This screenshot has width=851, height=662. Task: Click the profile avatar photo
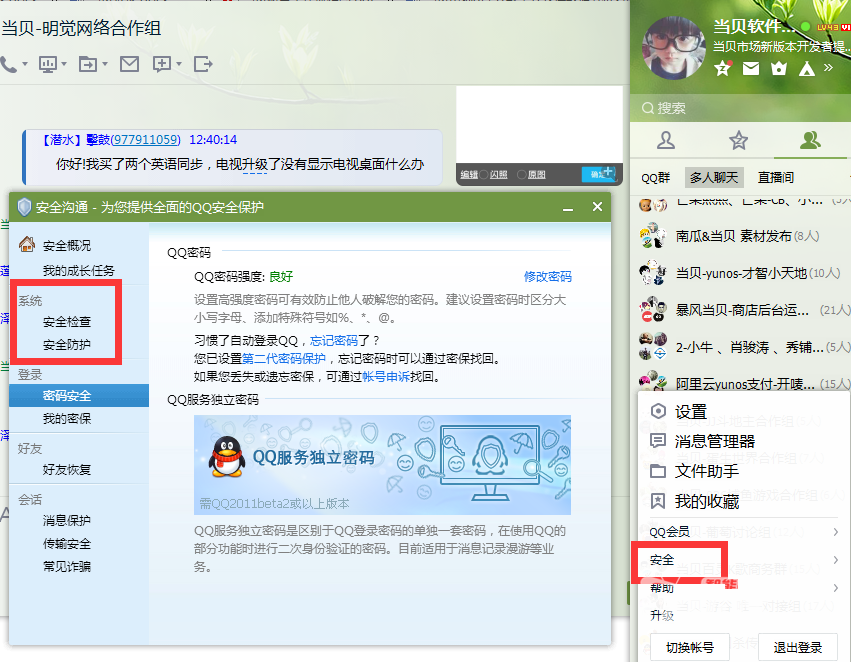[674, 48]
